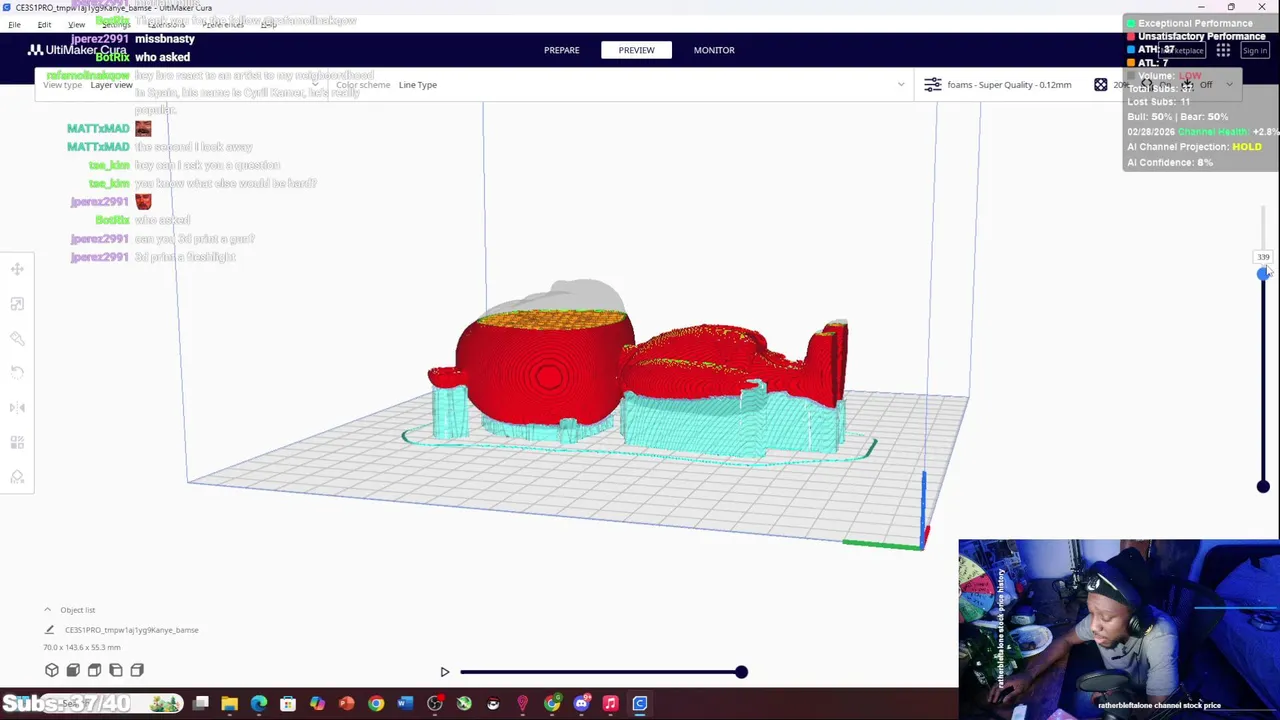Open Microsoft Word in taskbar
Screen dimensions: 1280x720
[x=405, y=704]
